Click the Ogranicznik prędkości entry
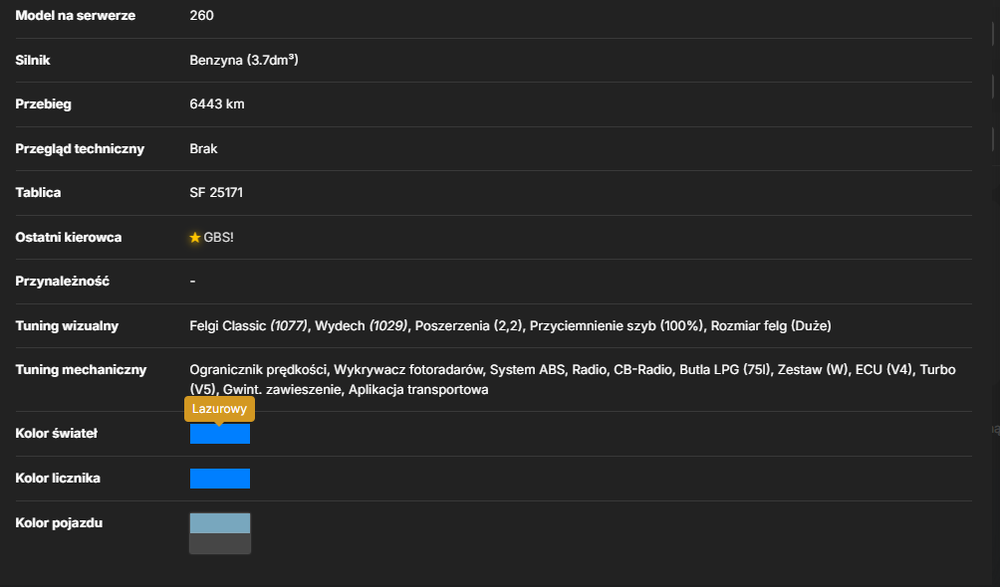 (258, 370)
